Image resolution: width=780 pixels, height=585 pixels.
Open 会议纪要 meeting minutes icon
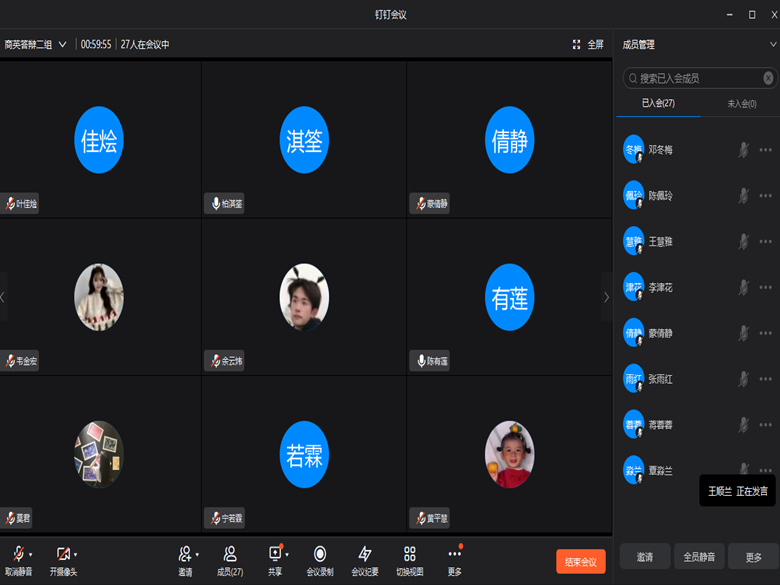point(364,554)
